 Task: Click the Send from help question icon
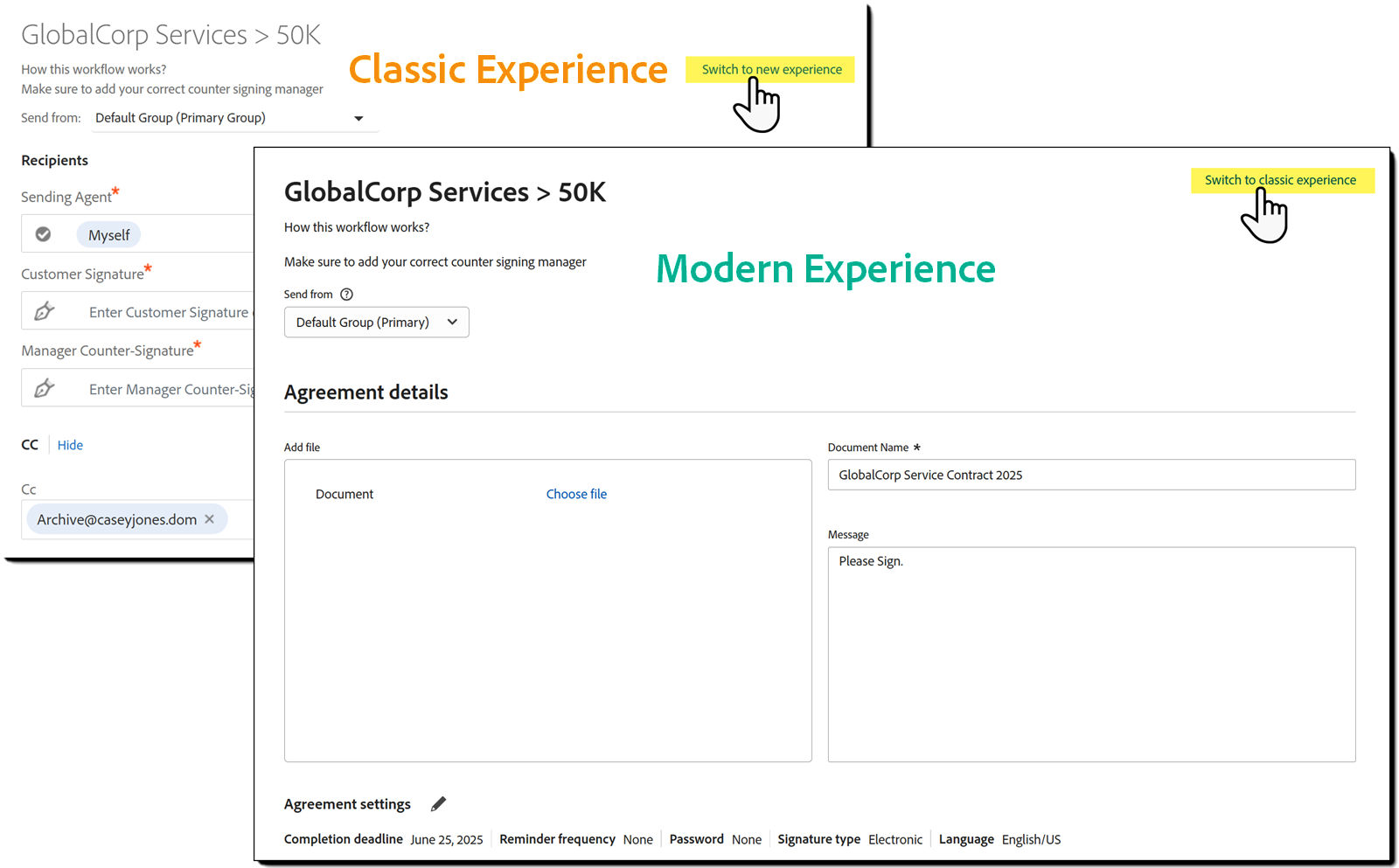click(x=346, y=295)
